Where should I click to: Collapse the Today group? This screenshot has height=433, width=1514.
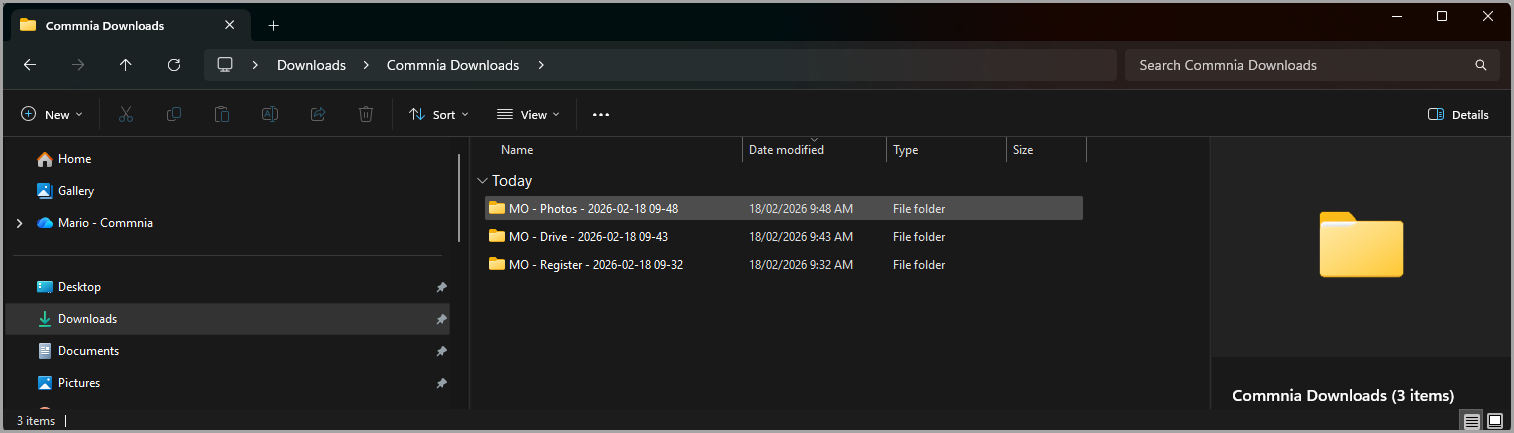click(x=483, y=181)
